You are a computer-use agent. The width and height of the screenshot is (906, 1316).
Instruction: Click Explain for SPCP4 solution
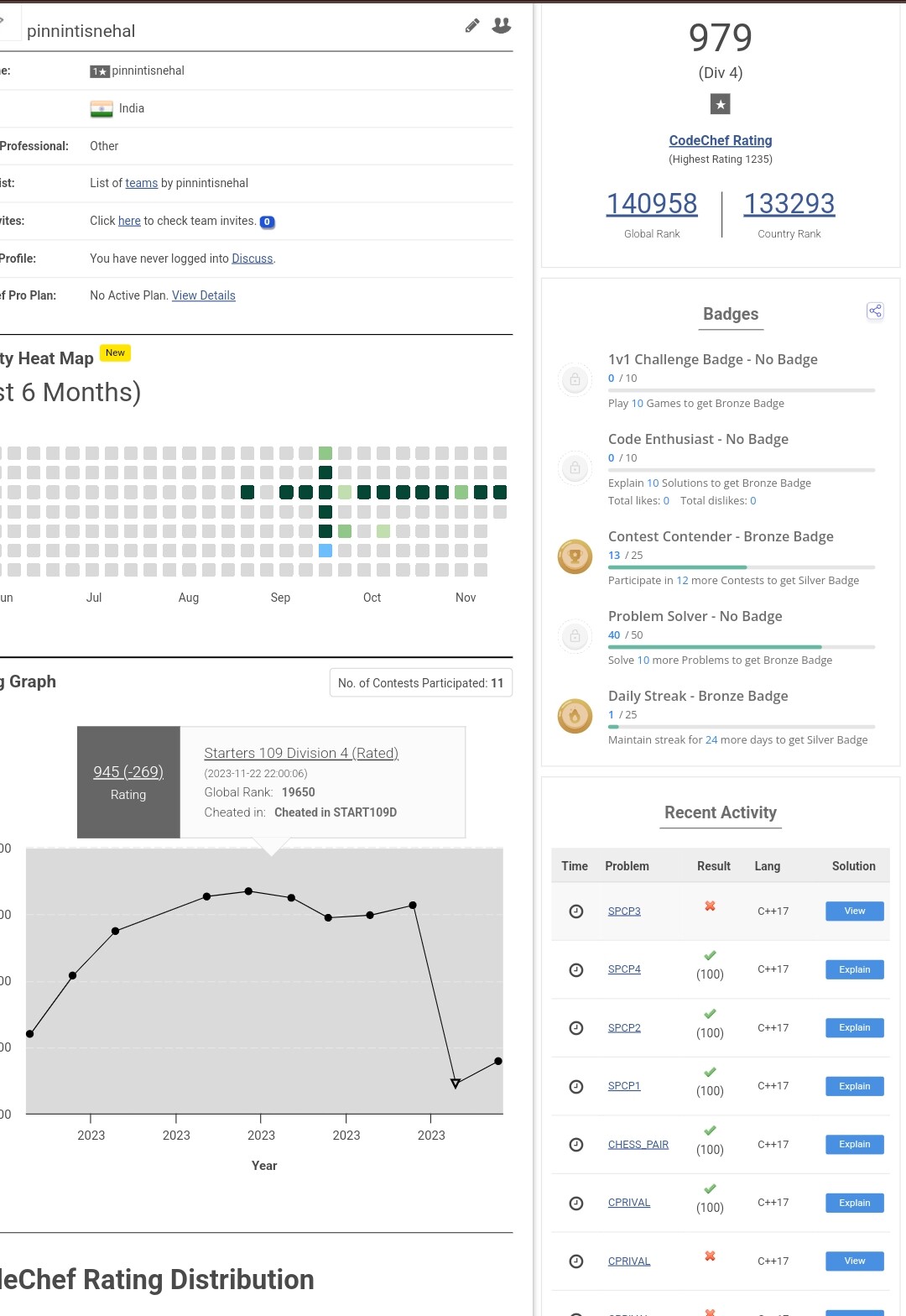pyautogui.click(x=854, y=969)
